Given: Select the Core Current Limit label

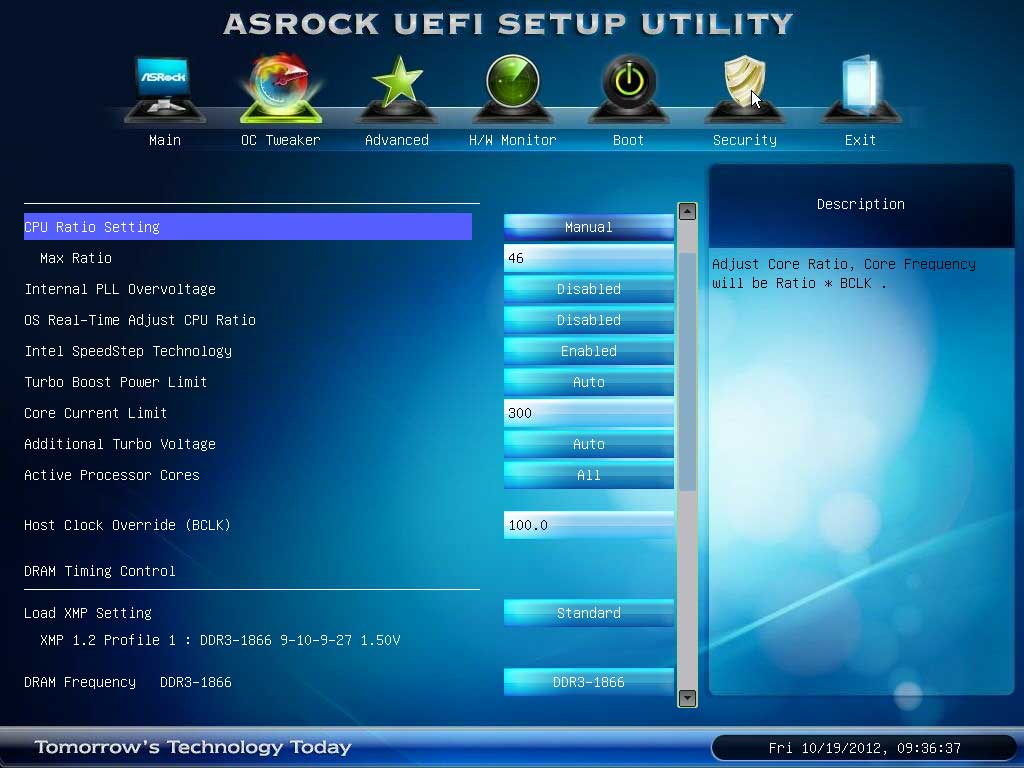Looking at the screenshot, I should click(95, 413).
